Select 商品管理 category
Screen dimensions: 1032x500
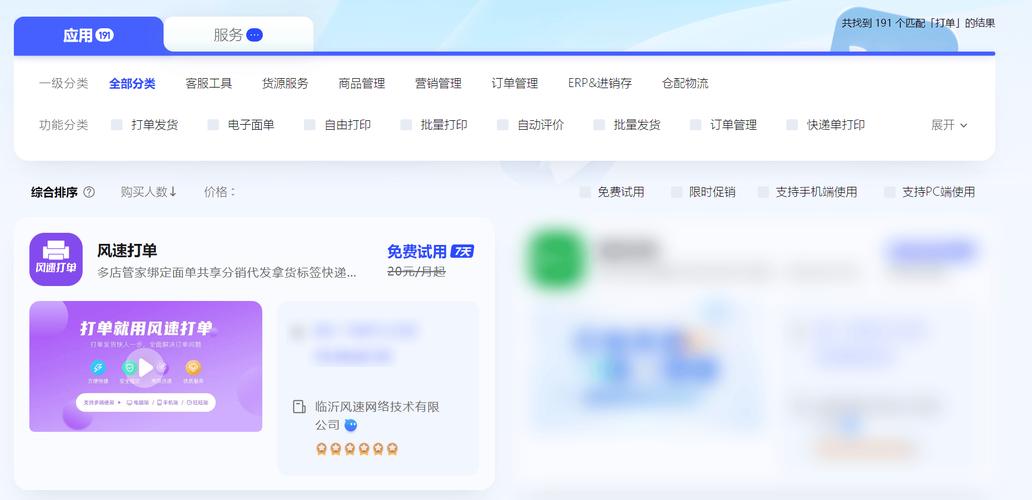[x=362, y=84]
